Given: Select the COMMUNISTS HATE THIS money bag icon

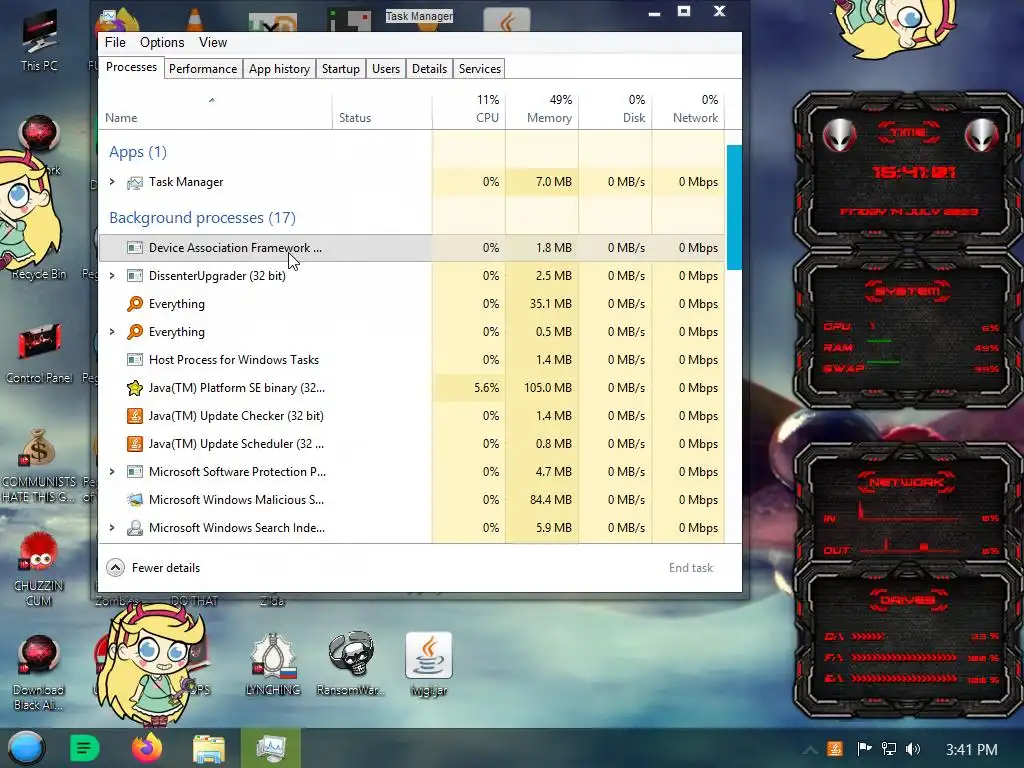Looking at the screenshot, I should [x=39, y=465].
